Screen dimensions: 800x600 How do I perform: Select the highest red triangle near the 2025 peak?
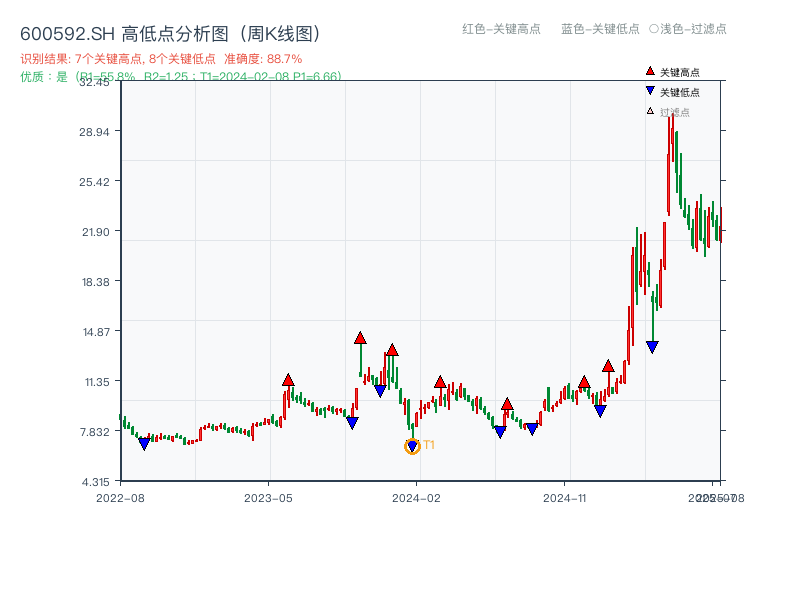coord(608,366)
